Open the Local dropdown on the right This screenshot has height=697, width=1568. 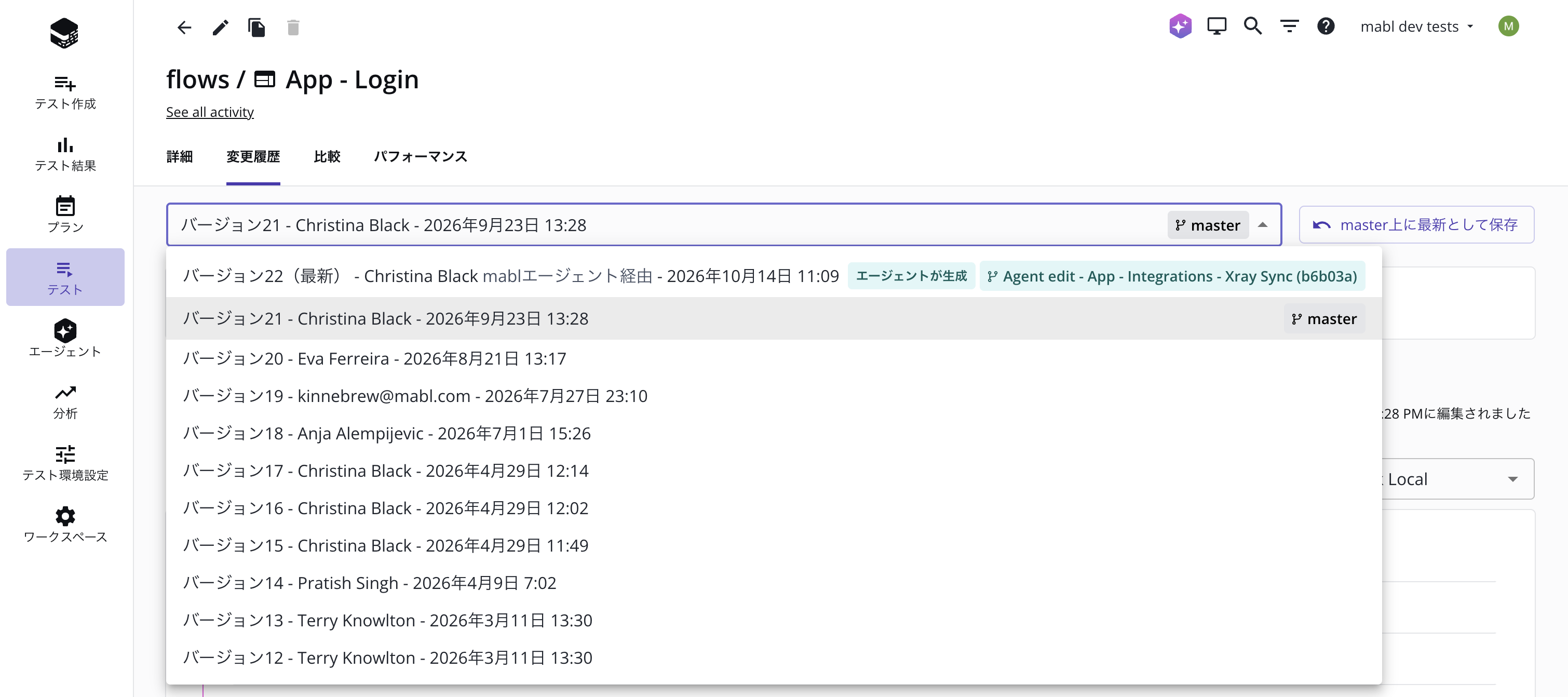(1458, 479)
